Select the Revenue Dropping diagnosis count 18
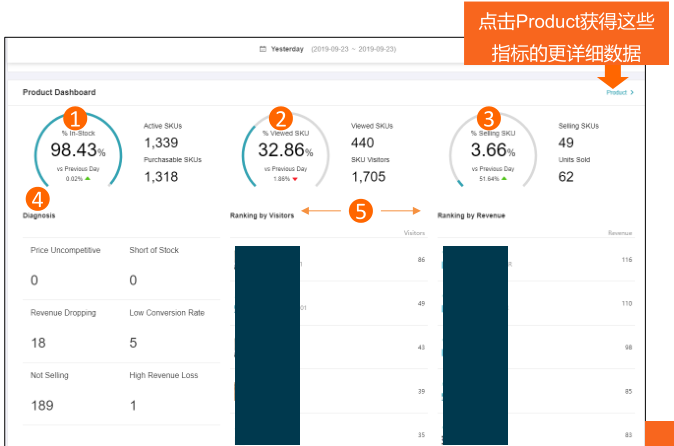 [x=38, y=342]
